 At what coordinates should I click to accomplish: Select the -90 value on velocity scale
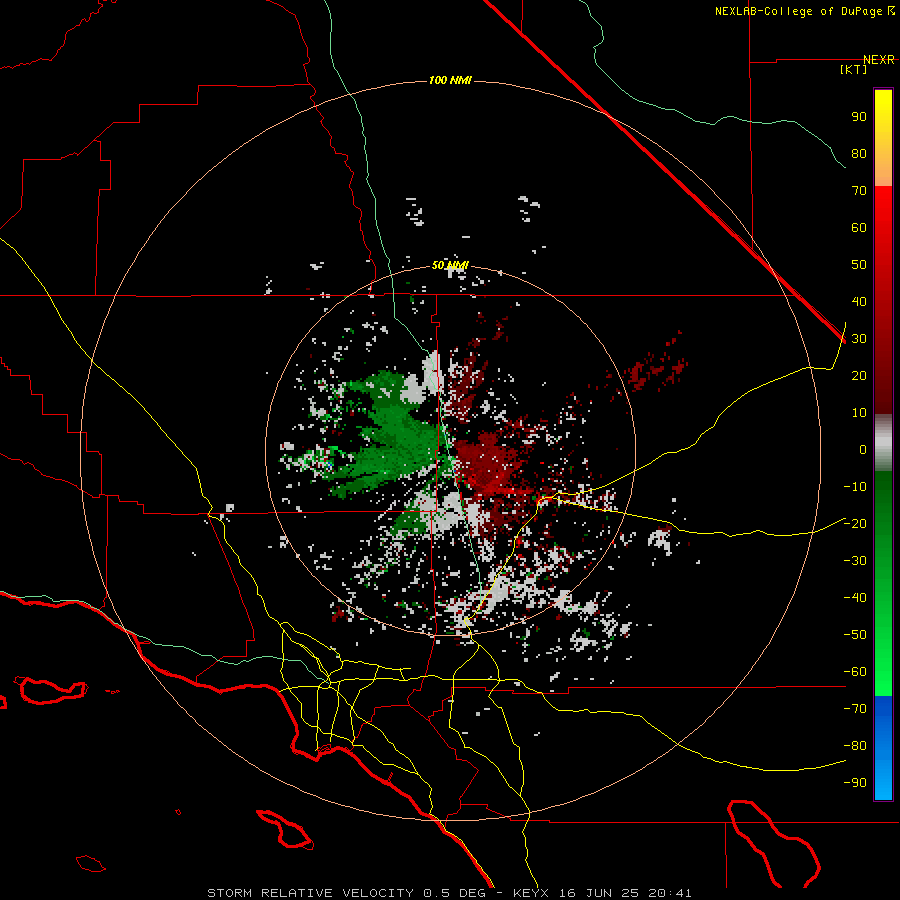[x=855, y=783]
